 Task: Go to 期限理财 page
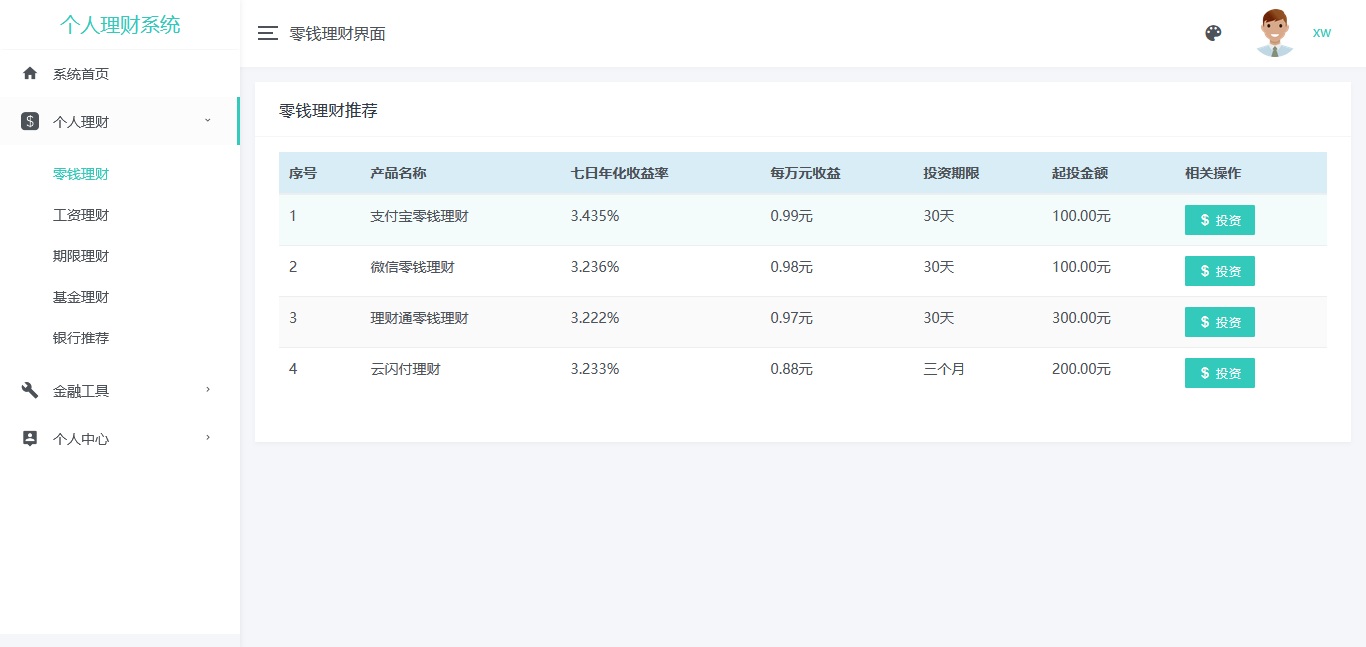[81, 256]
